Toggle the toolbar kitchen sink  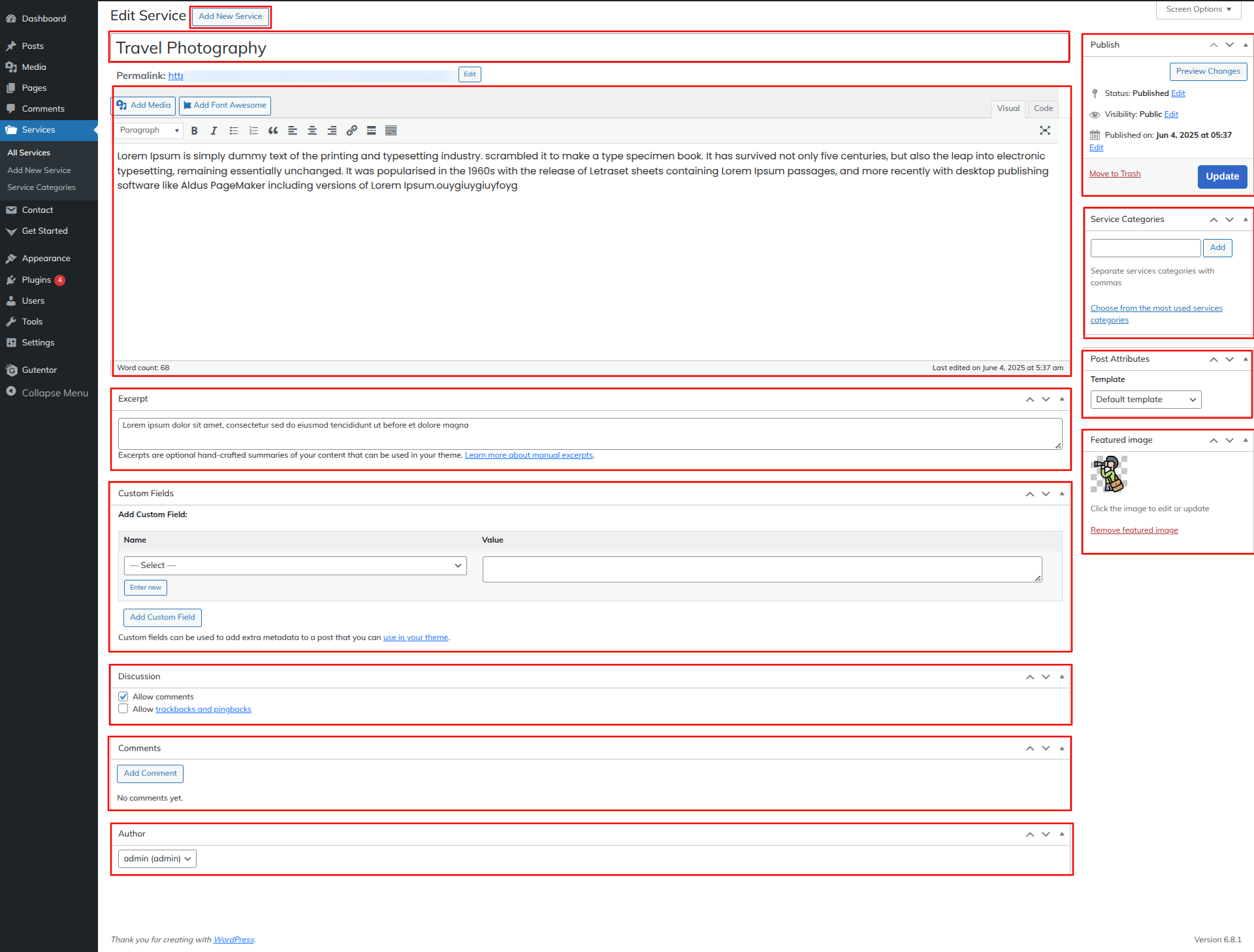point(391,131)
